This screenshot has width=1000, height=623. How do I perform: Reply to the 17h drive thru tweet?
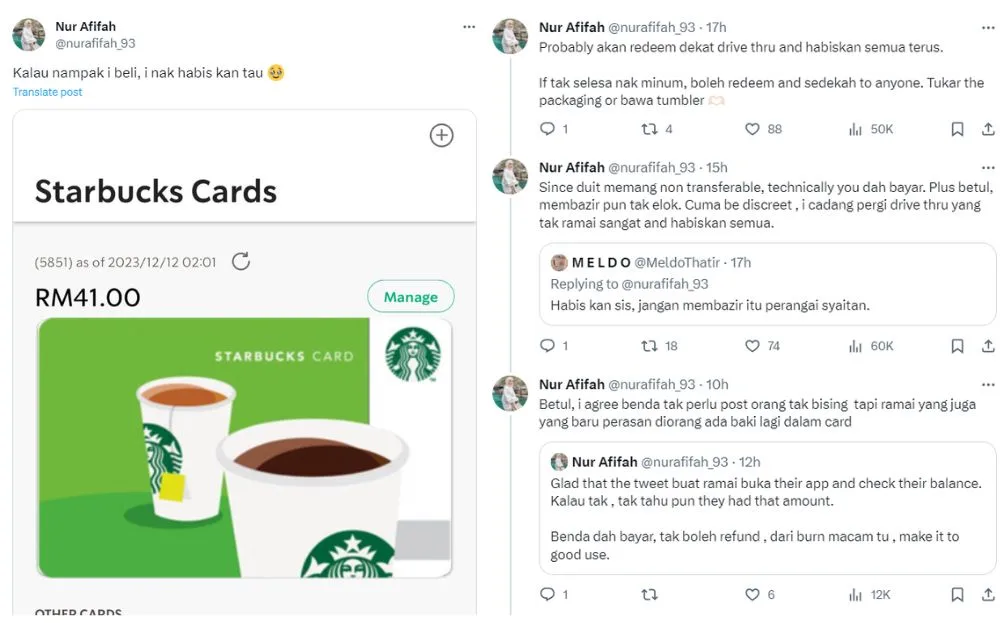[x=547, y=129]
